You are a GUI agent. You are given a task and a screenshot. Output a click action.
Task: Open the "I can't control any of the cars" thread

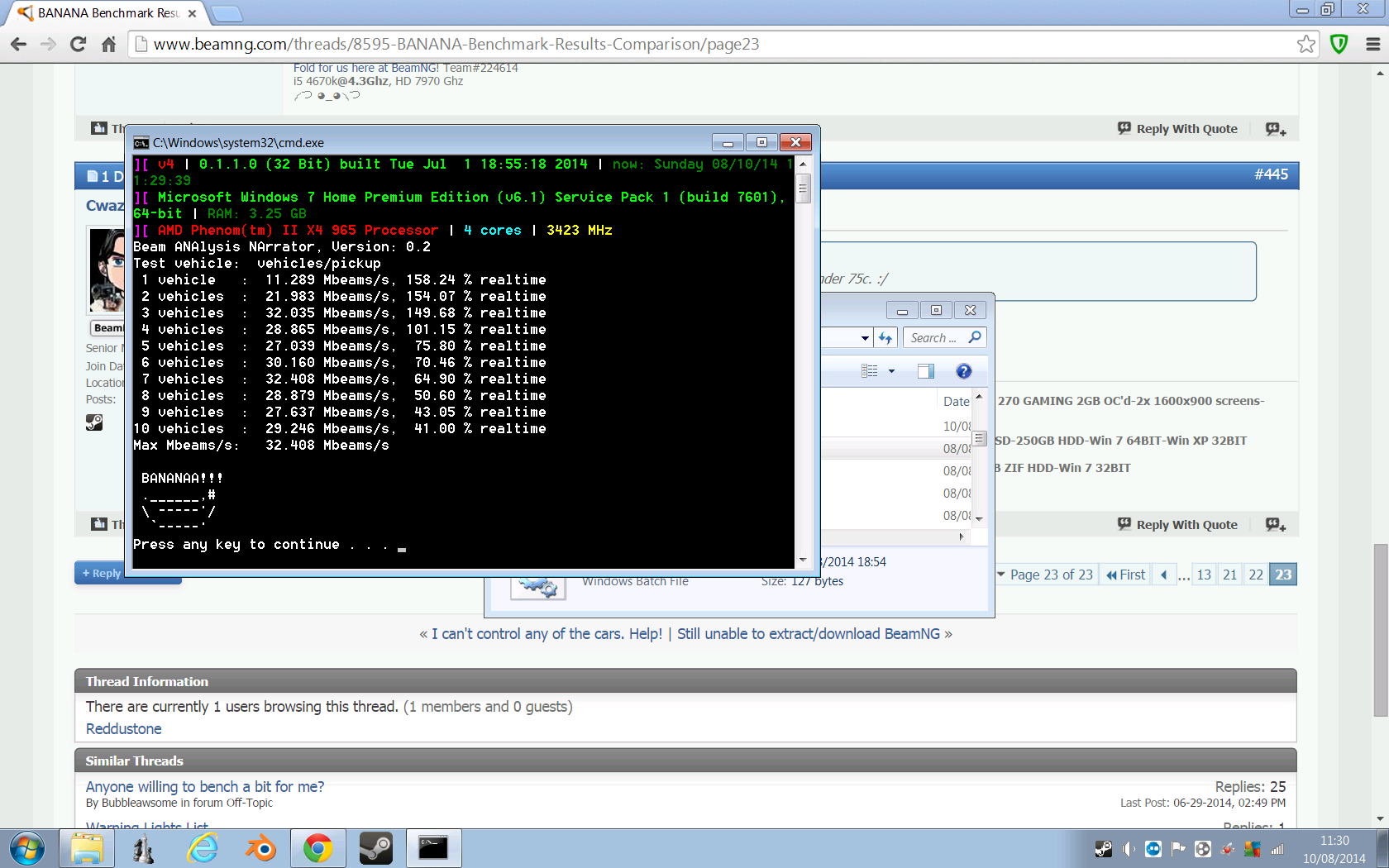tap(547, 634)
